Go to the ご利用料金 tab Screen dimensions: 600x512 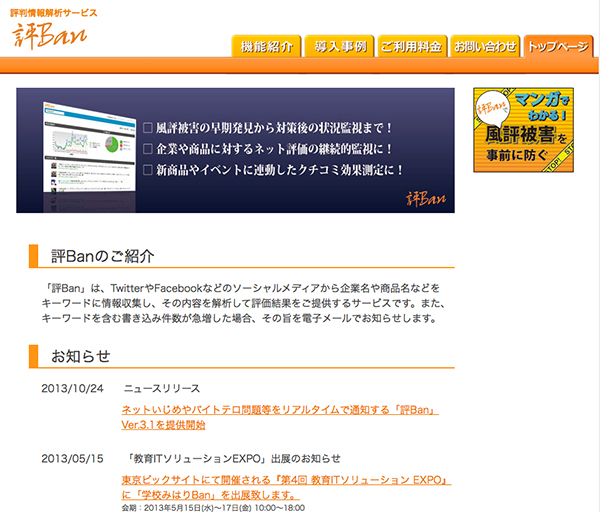pos(411,46)
